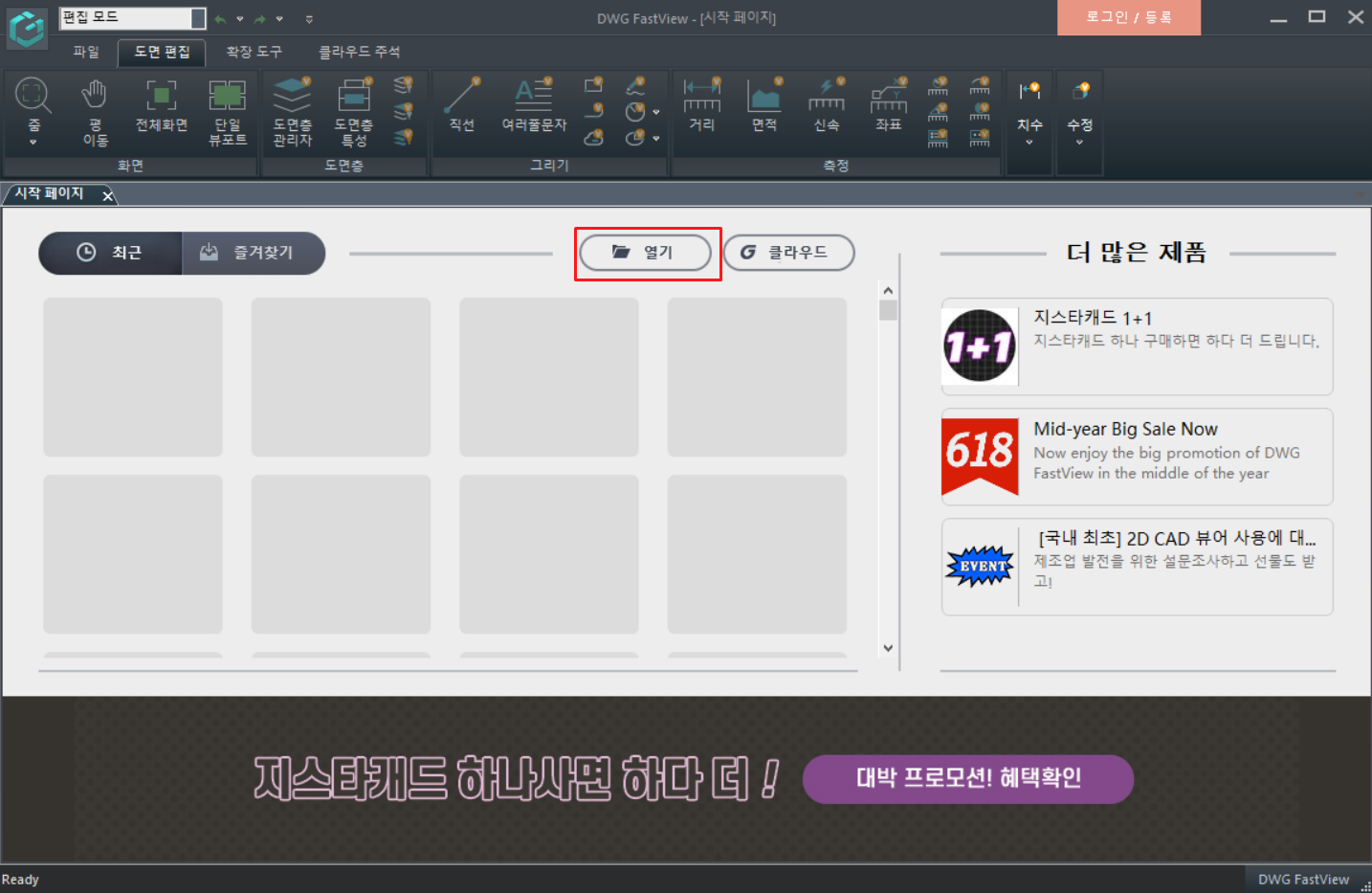Expand the 줌 dropdown arrow below the zoom icon
Image resolution: width=1372 pixels, height=893 pixels.
[33, 142]
